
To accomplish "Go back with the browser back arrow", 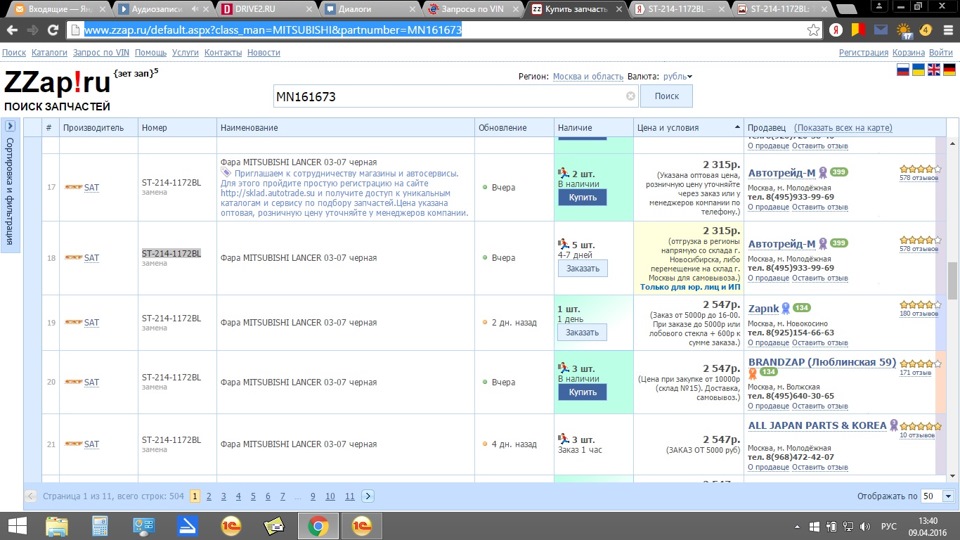I will pos(12,29).
